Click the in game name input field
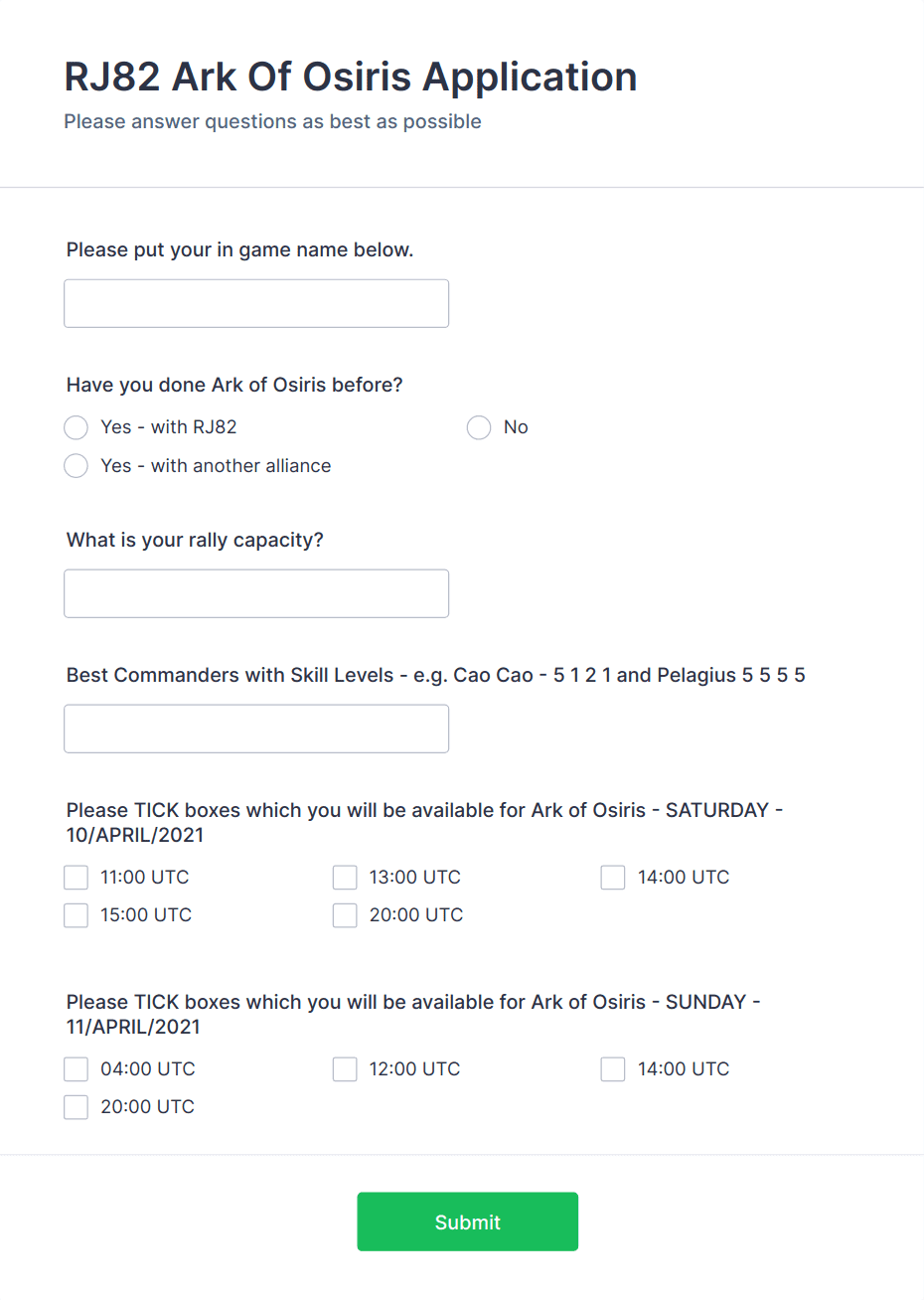The image size is (924, 1300). [255, 303]
